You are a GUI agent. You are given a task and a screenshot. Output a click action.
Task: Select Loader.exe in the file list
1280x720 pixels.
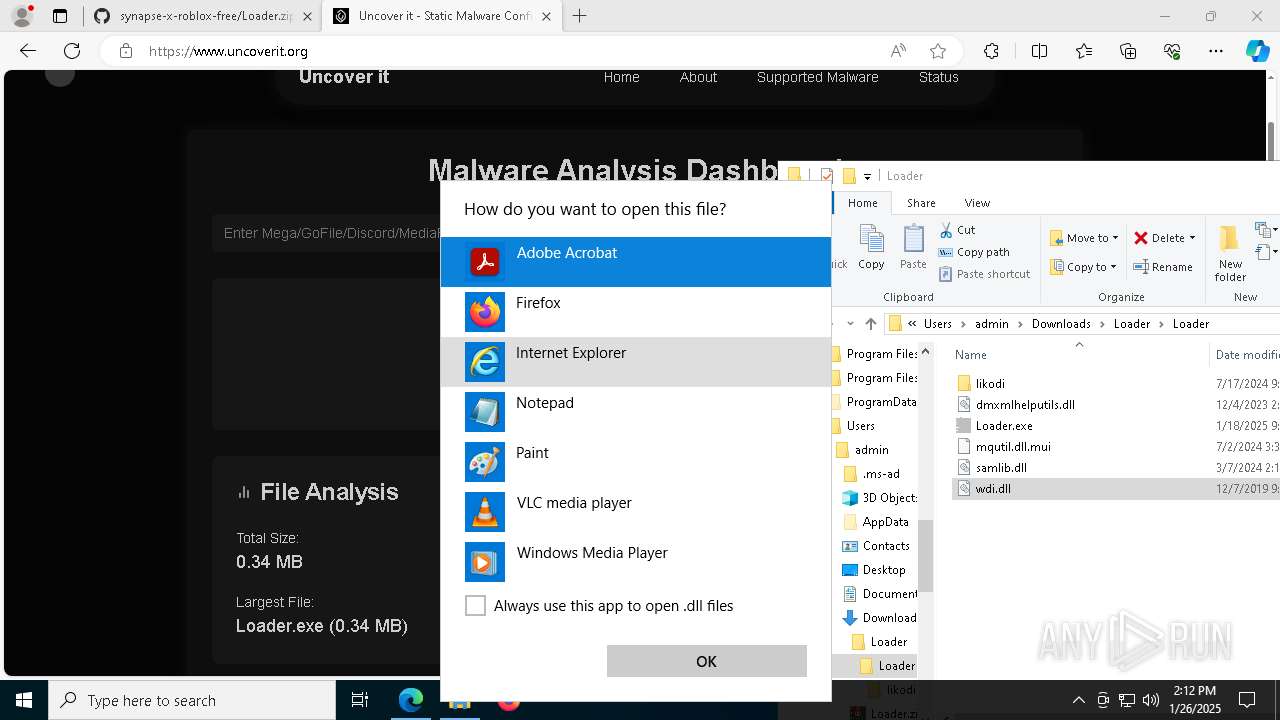tap(1004, 426)
